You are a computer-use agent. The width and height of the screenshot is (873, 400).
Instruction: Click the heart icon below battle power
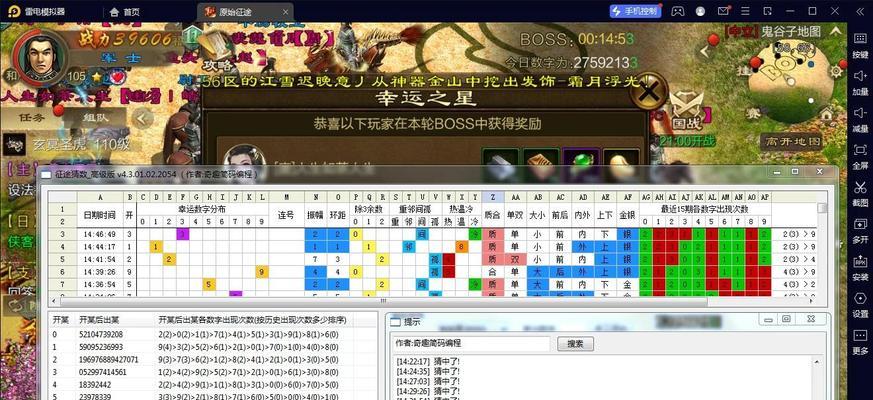119,76
